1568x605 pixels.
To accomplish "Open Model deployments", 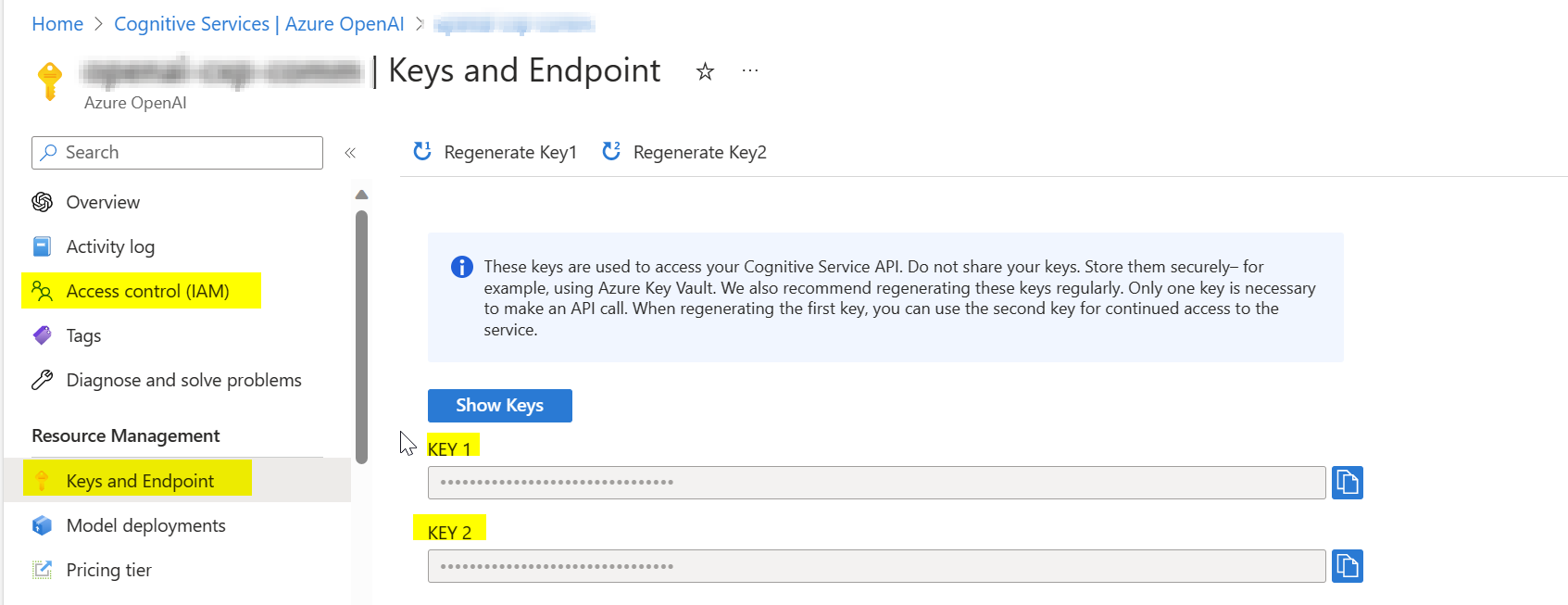I will pyautogui.click(x=145, y=525).
